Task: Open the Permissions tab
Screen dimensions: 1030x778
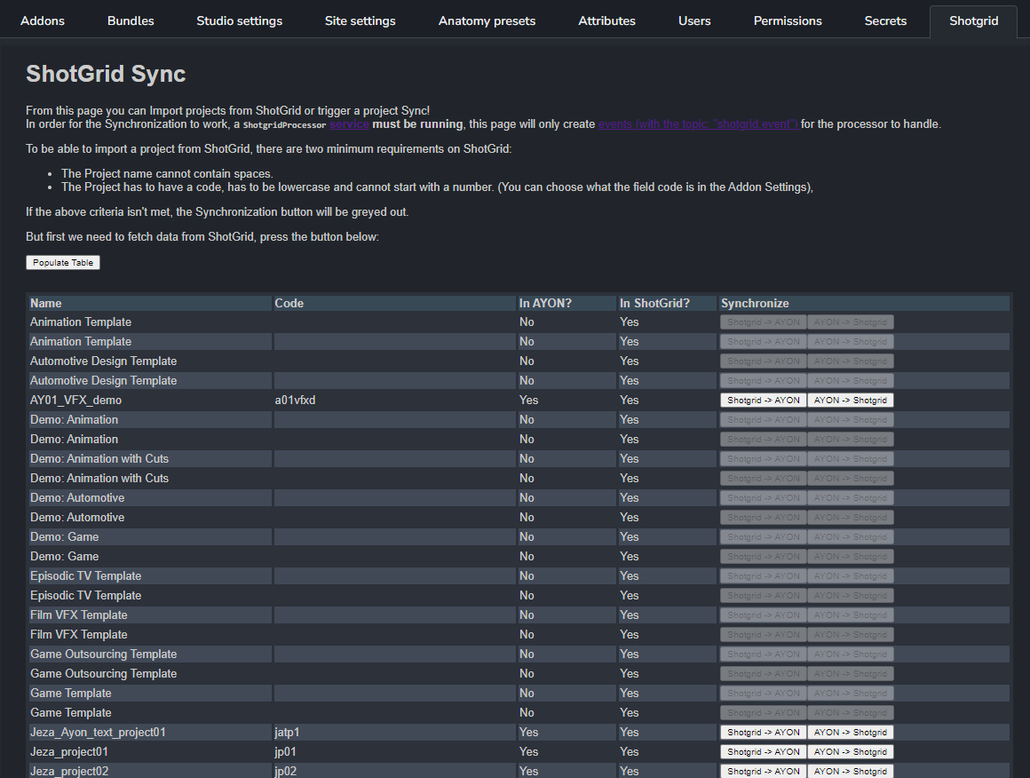Action: 788,21
